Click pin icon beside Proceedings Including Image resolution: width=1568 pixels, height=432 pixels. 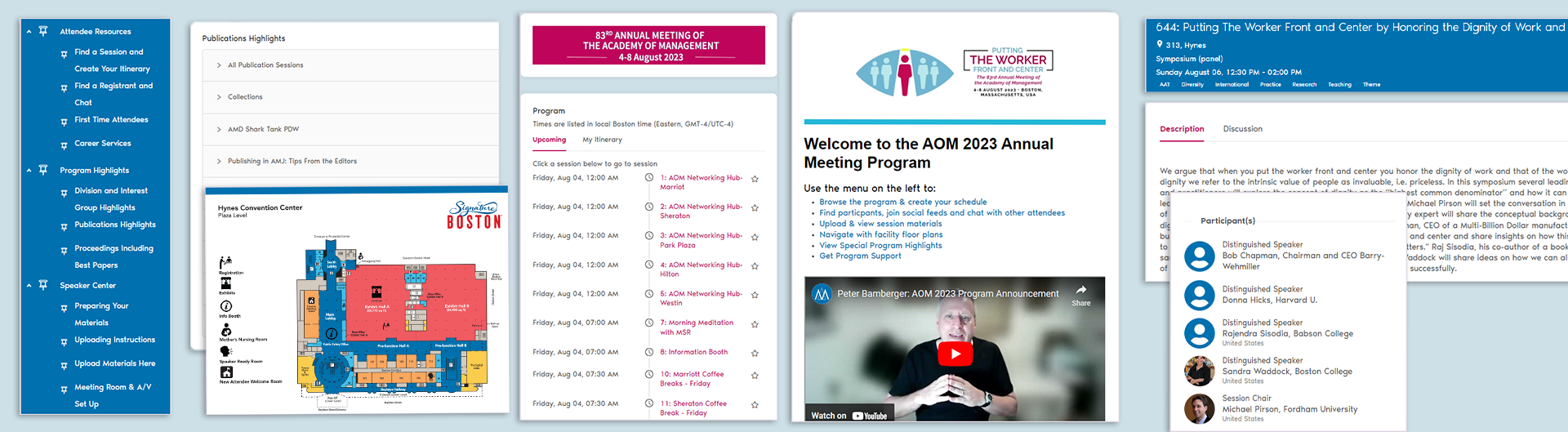(65, 251)
